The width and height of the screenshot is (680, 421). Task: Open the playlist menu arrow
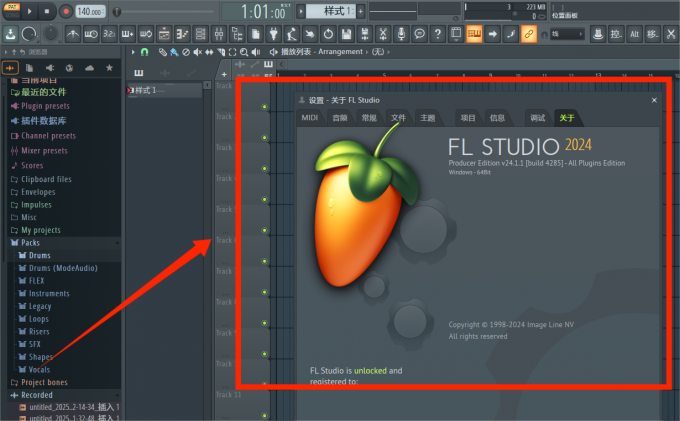(133, 52)
